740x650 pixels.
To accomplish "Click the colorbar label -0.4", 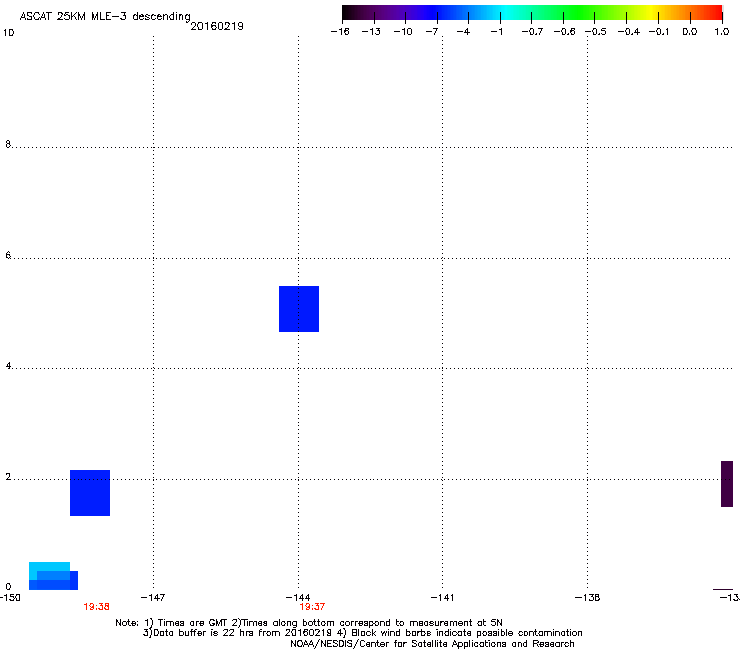I will point(629,32).
